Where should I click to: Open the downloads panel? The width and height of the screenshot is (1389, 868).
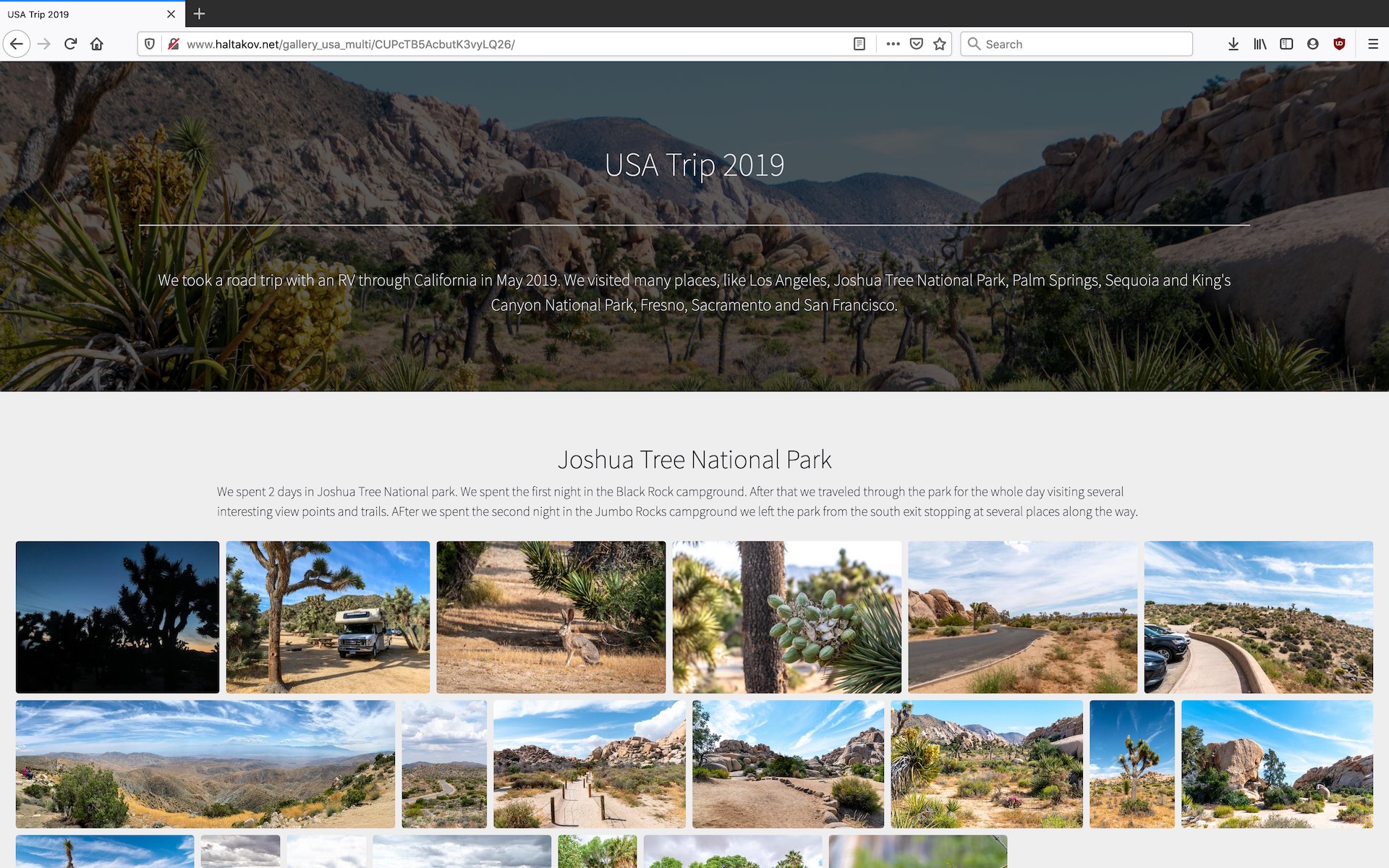(x=1233, y=44)
